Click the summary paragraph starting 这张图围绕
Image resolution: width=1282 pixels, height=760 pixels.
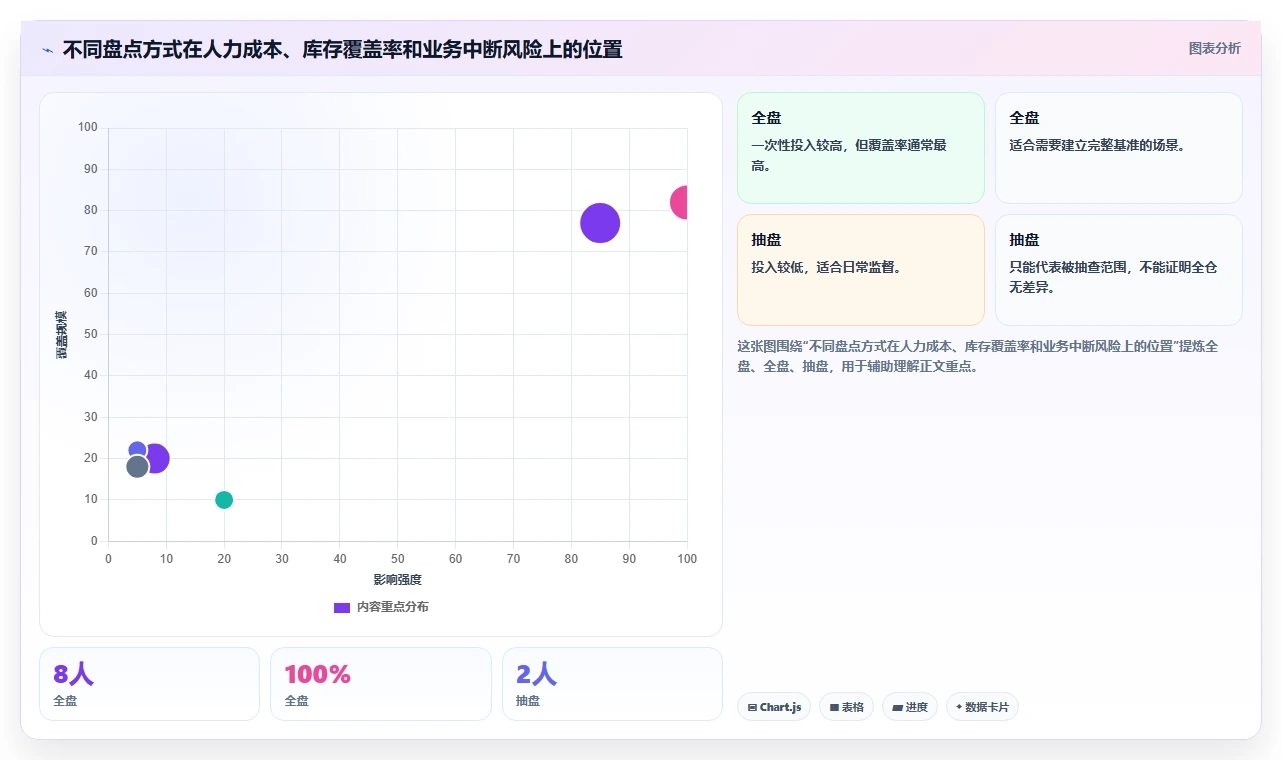[x=977, y=356]
